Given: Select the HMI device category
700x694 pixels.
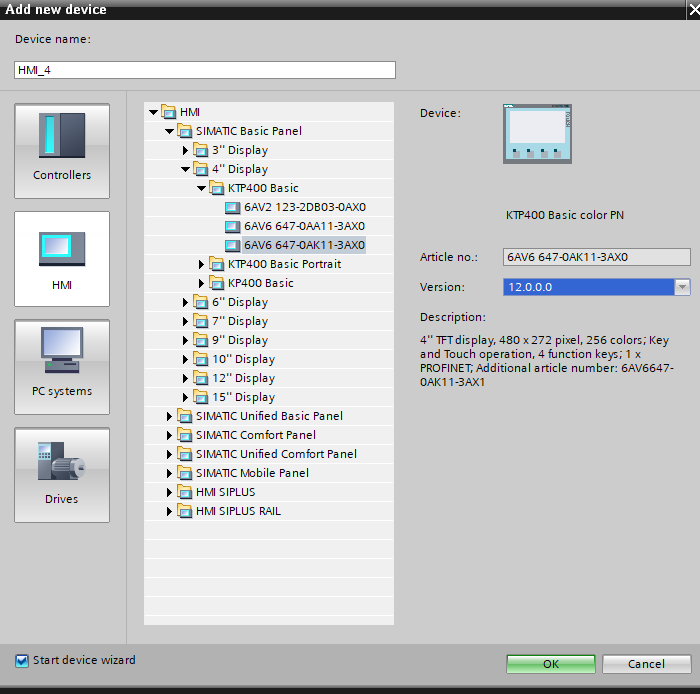Looking at the screenshot, I should (62, 259).
